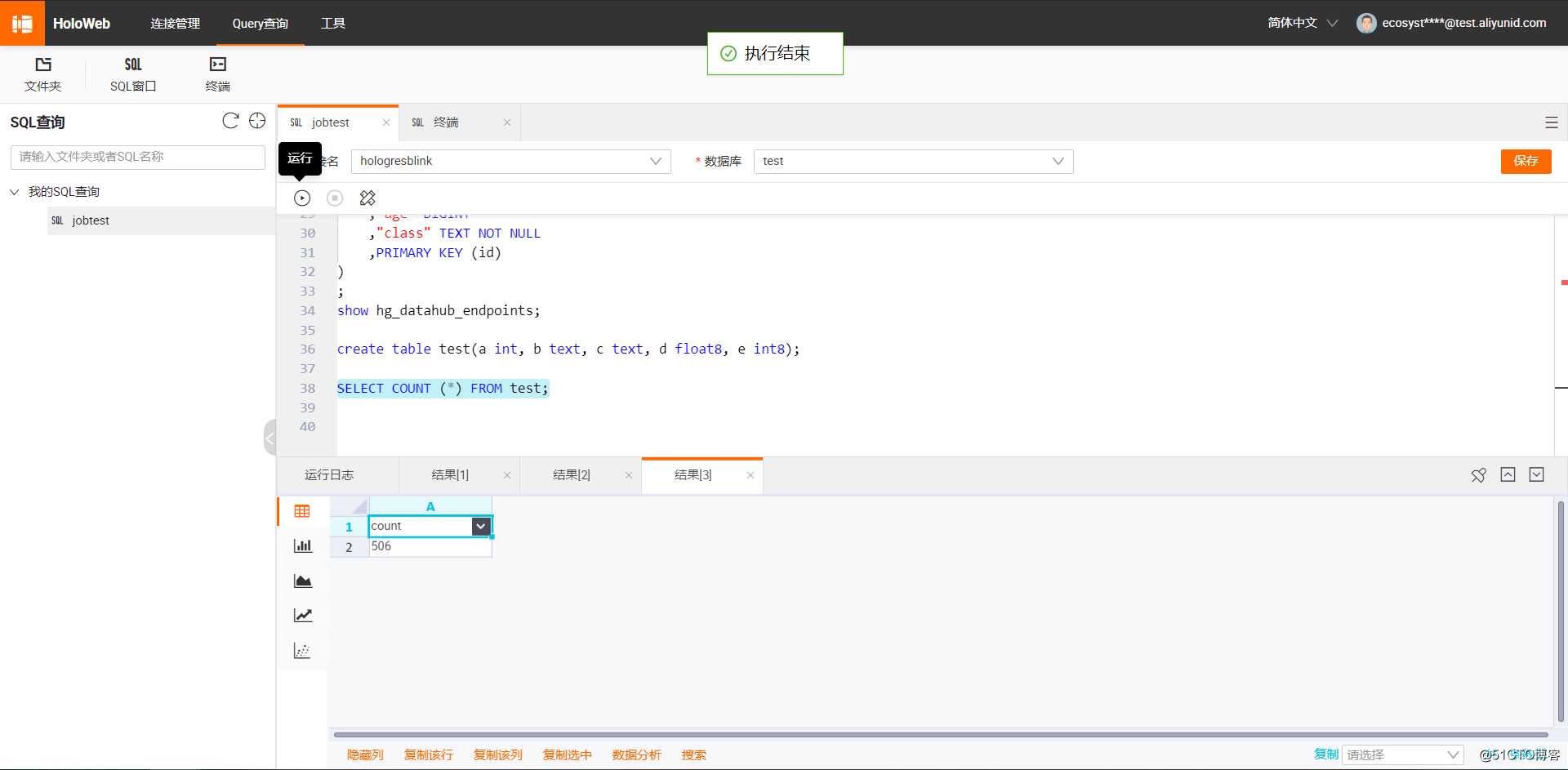Screen dimensions: 1568x770
Task: Click the 数据分析 link
Action: (637, 755)
